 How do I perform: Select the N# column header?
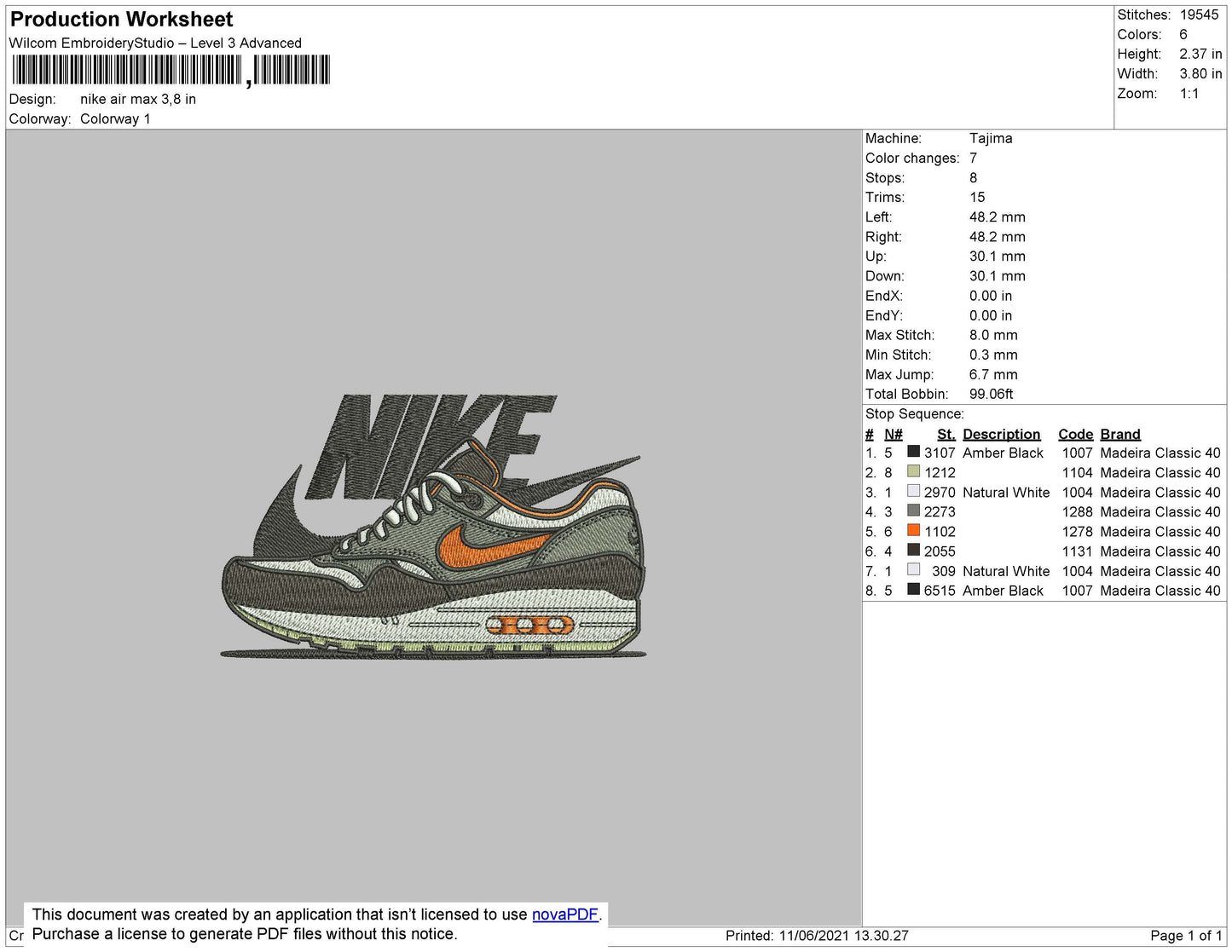click(x=893, y=434)
